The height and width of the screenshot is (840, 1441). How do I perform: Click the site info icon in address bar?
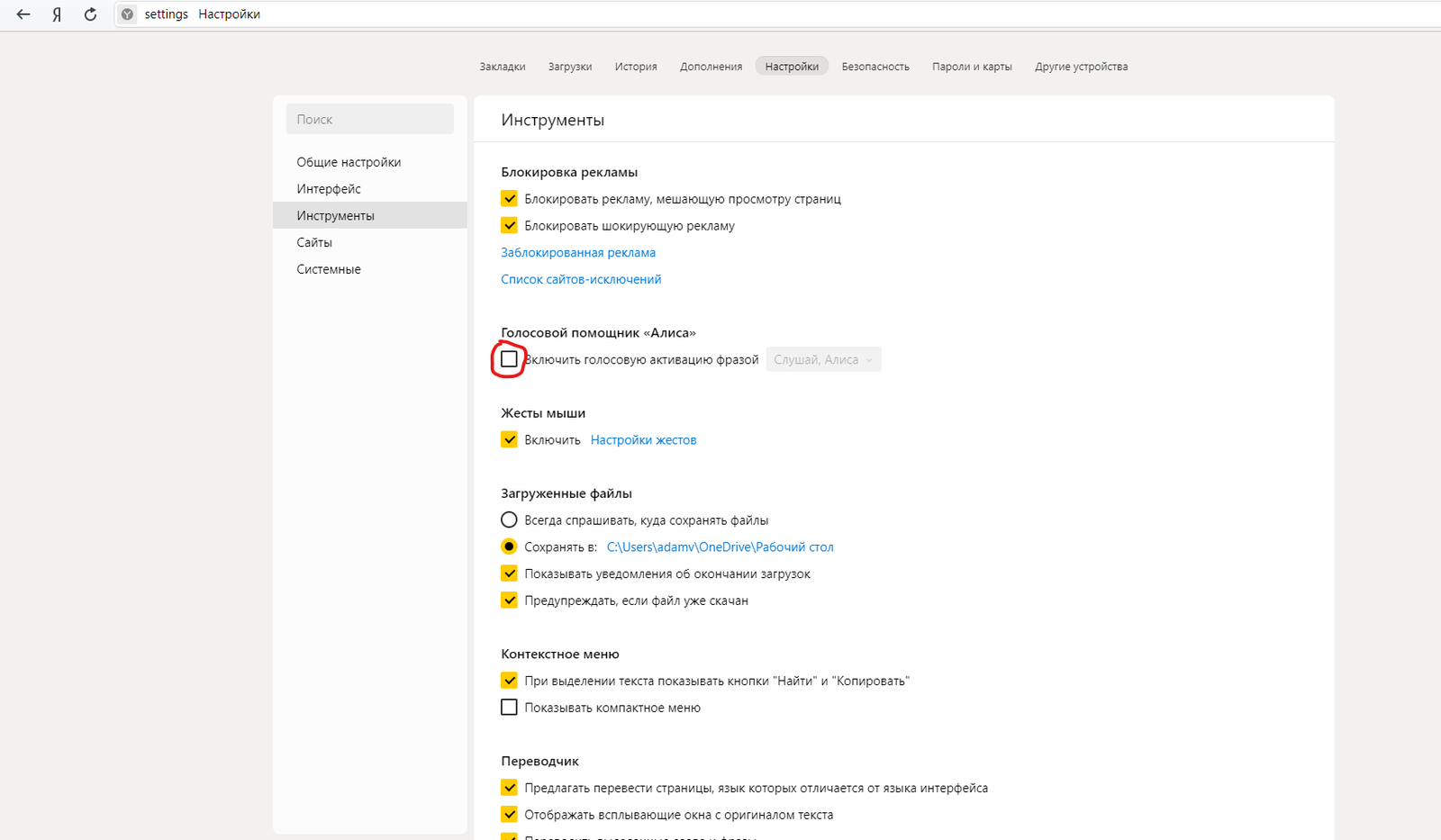[x=128, y=14]
